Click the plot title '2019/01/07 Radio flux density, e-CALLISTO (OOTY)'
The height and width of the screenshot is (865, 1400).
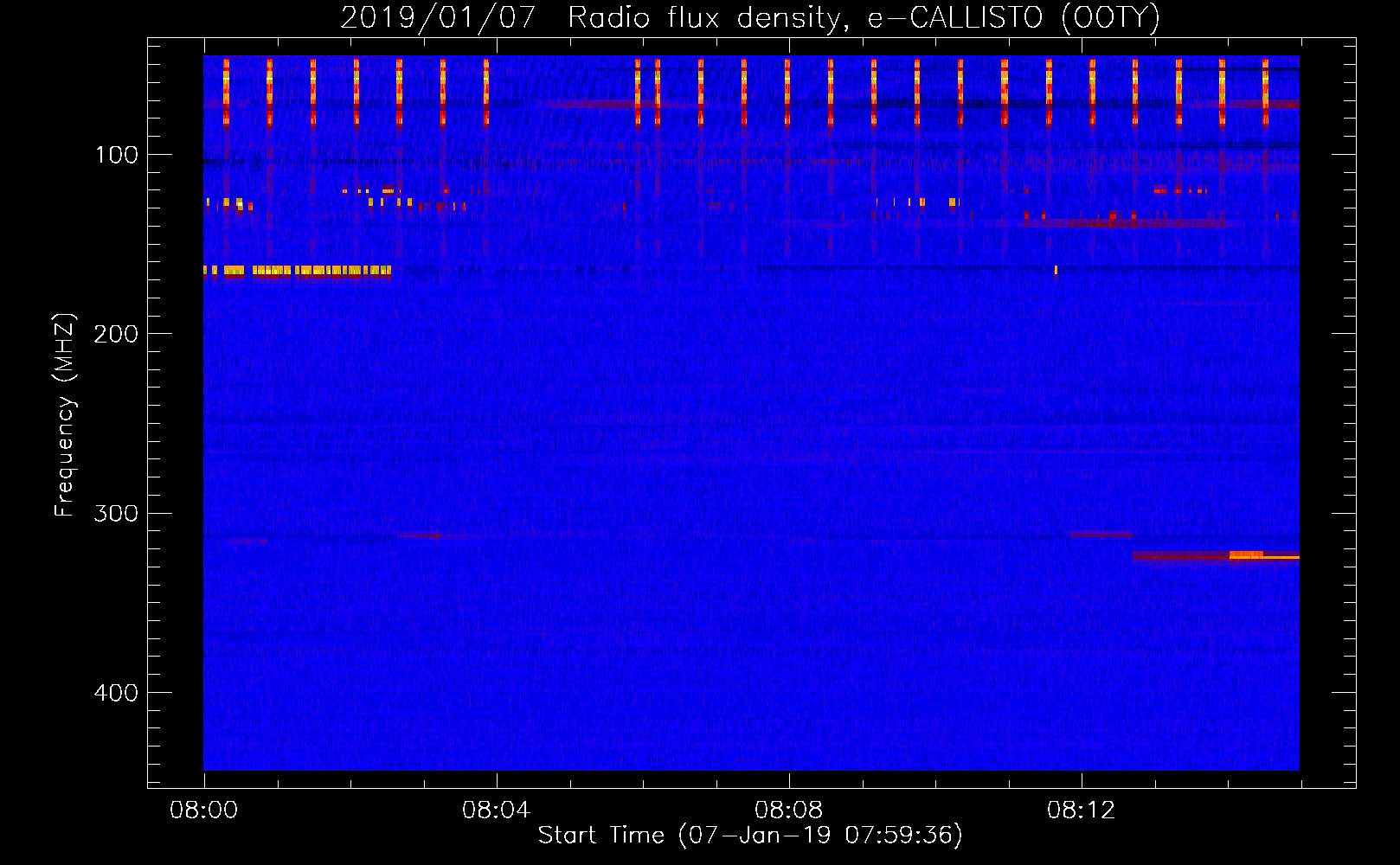[x=750, y=17]
